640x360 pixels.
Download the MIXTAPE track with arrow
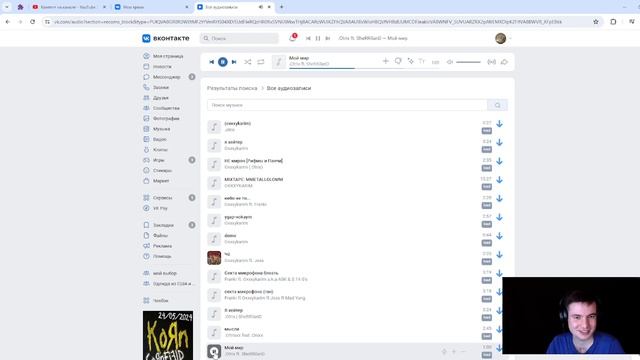pos(500,180)
